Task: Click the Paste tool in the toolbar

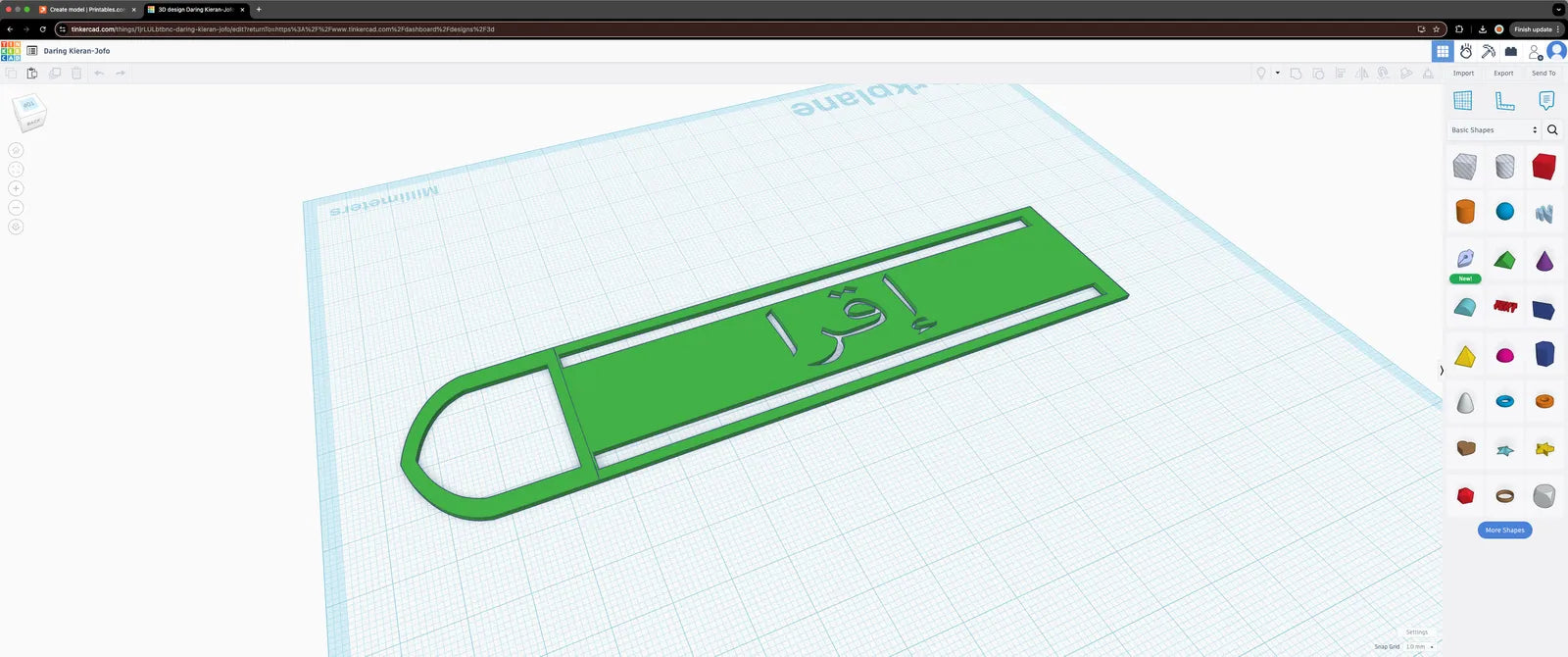Action: click(x=32, y=74)
